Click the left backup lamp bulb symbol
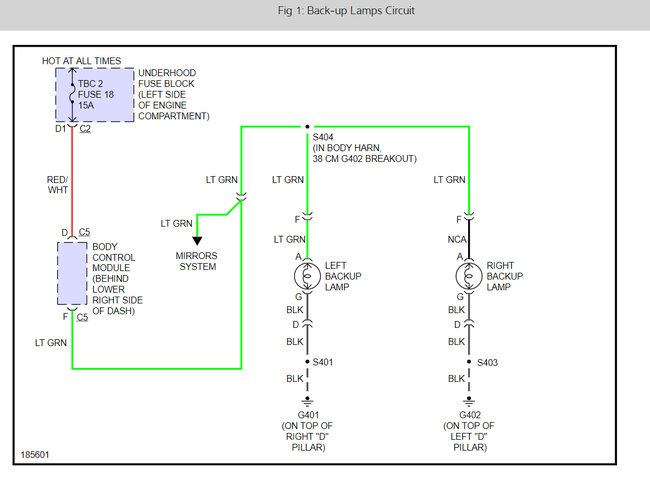This screenshot has width=650, height=479. tap(307, 276)
